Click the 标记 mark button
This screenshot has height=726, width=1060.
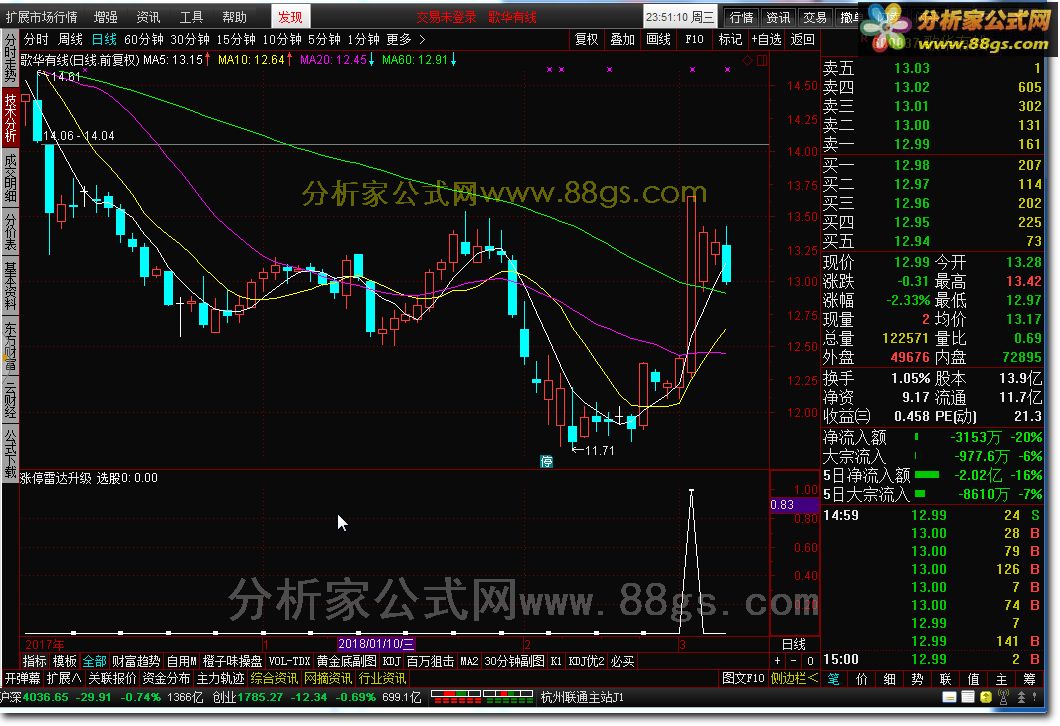[x=729, y=40]
